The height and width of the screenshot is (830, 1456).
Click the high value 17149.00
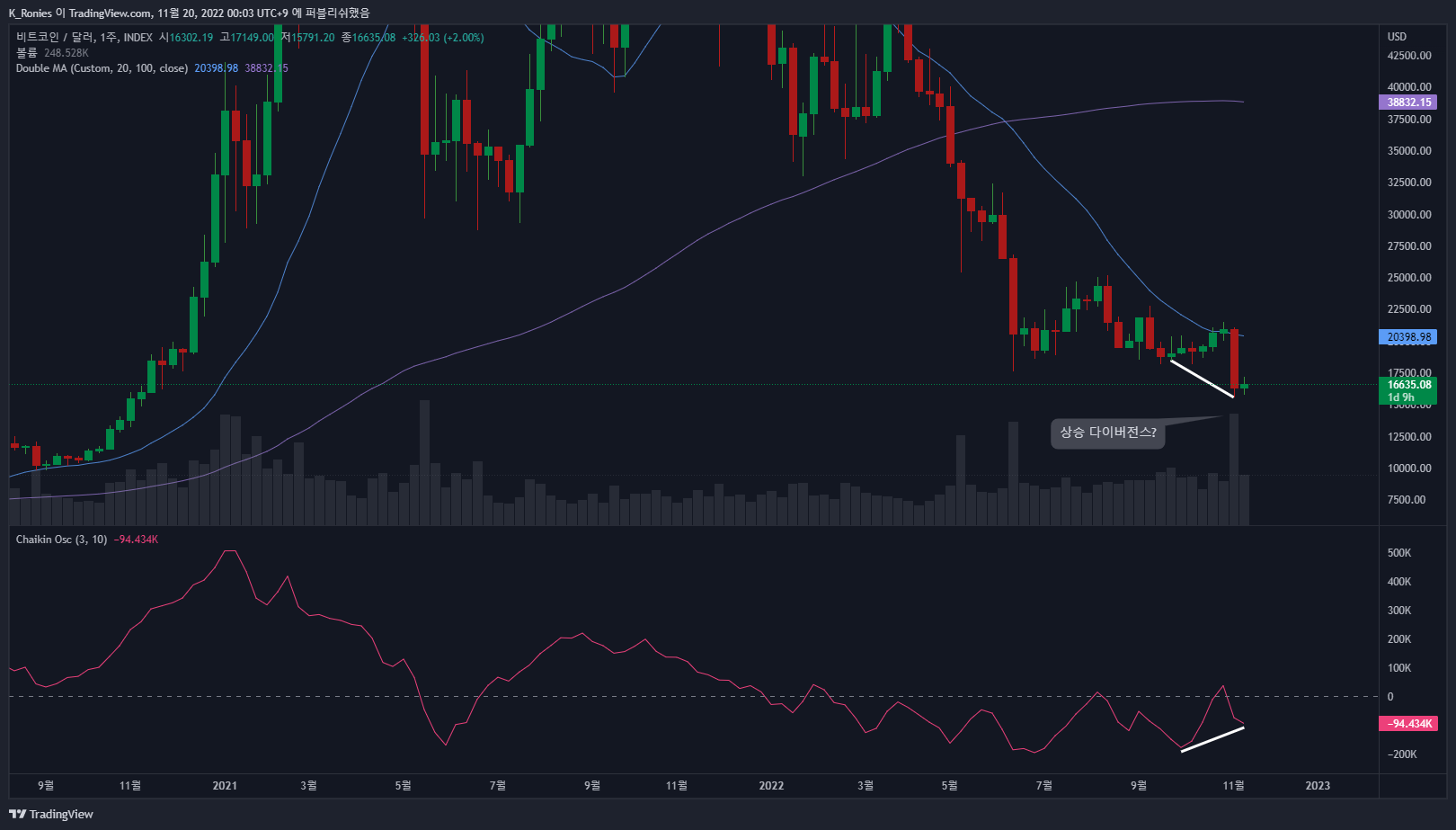253,38
